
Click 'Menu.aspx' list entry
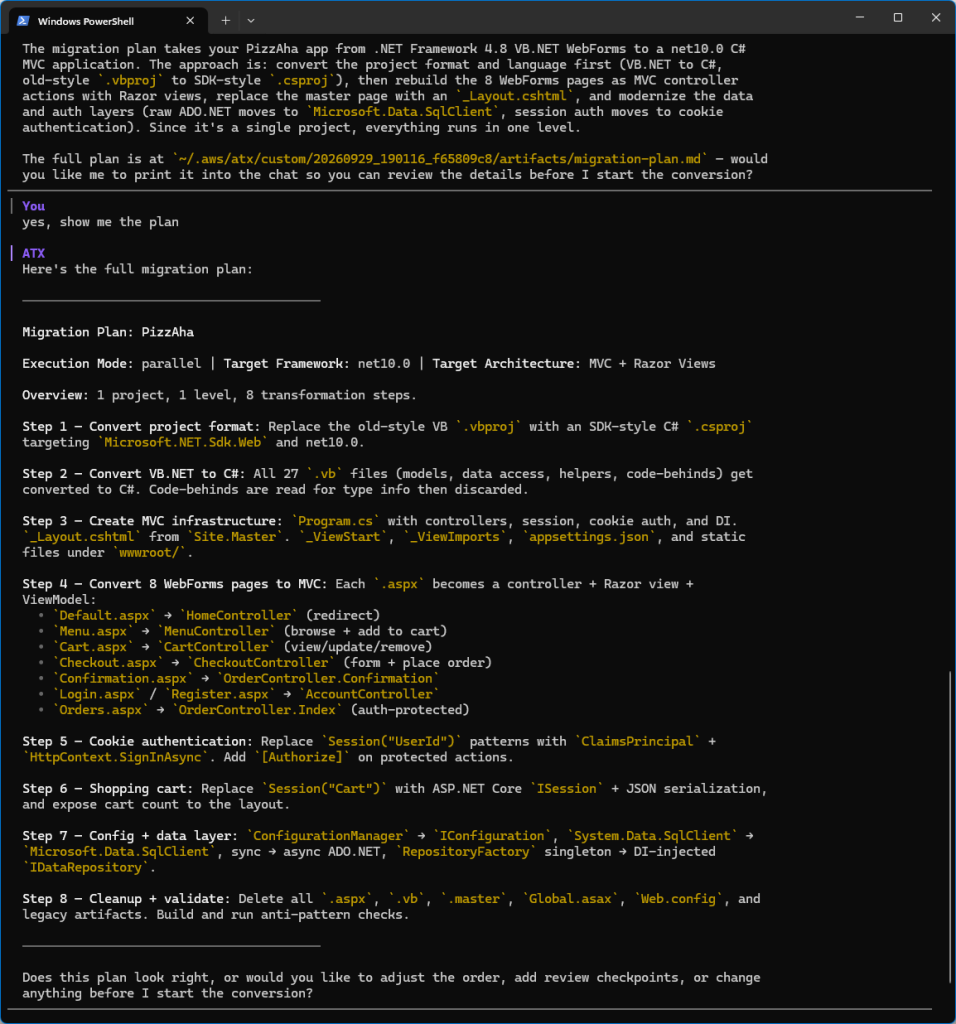[93, 631]
